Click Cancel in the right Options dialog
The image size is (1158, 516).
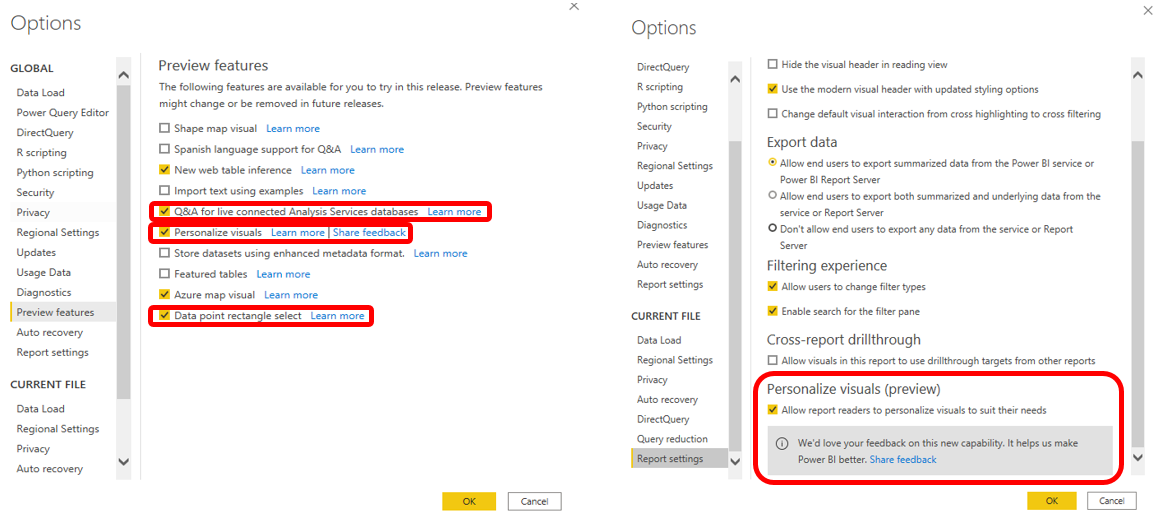(x=1111, y=500)
